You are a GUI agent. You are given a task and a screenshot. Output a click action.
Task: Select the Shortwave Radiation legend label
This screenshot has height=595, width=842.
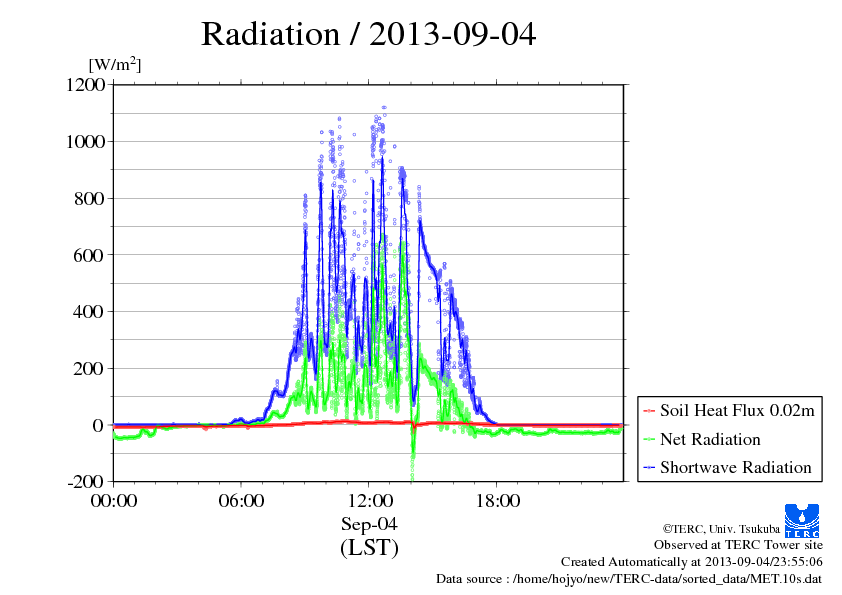735,467
